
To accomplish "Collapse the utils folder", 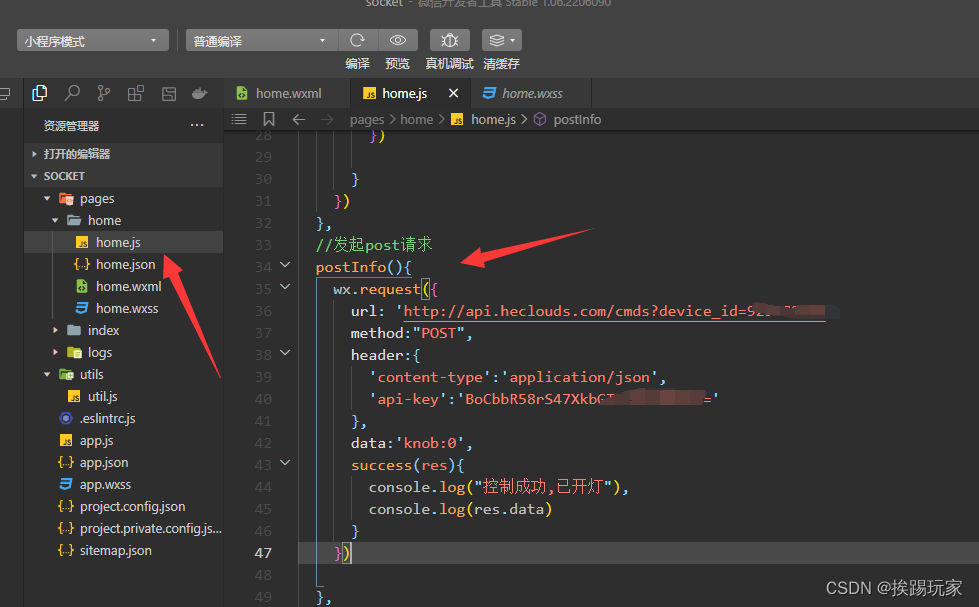I will point(123,374).
